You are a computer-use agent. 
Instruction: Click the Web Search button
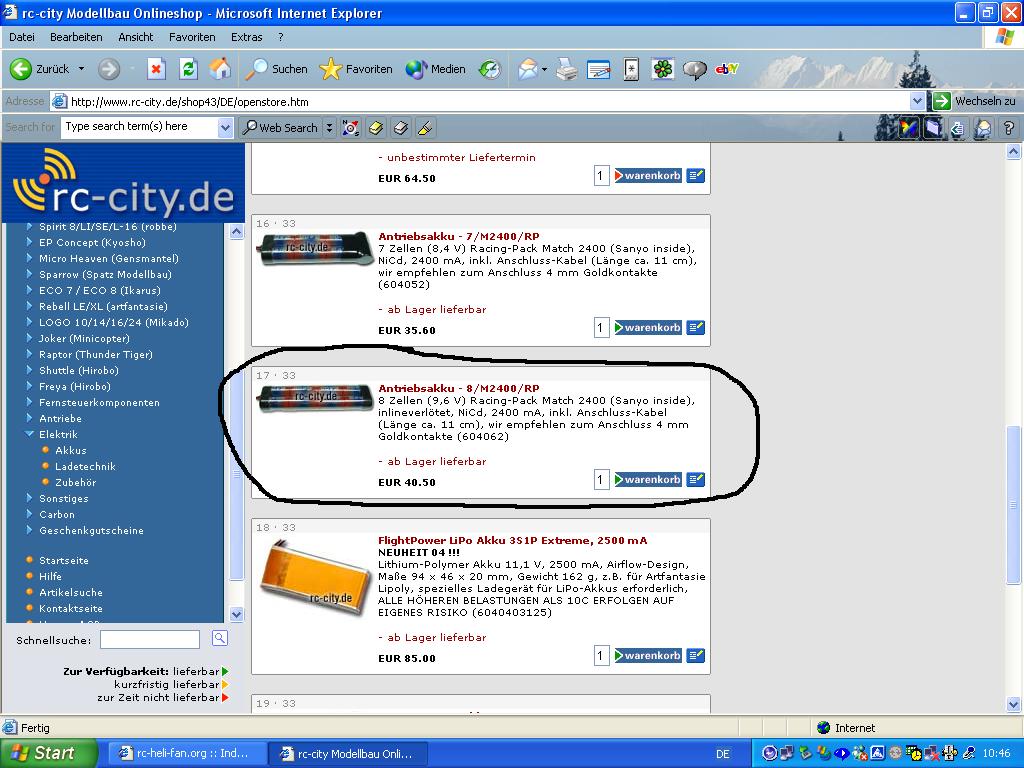[280, 127]
